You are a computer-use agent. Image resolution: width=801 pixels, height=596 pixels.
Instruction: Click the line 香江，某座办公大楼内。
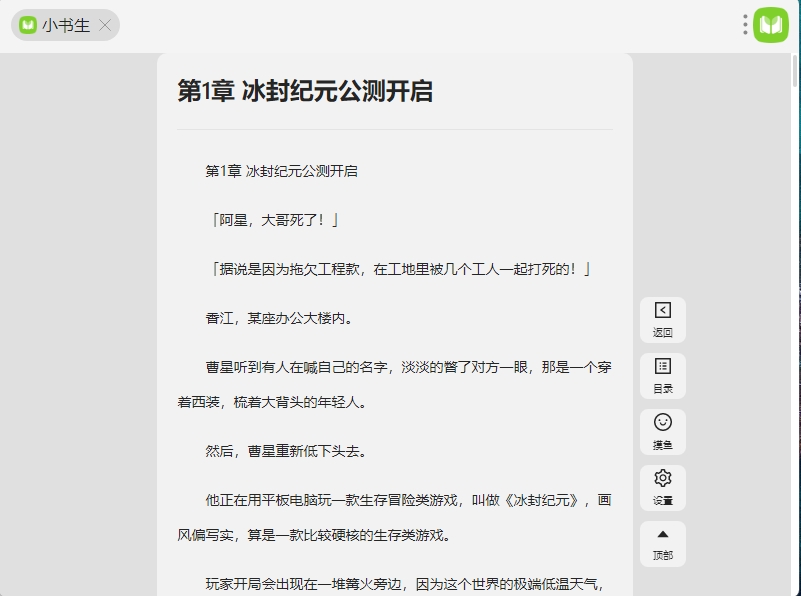(x=279, y=318)
